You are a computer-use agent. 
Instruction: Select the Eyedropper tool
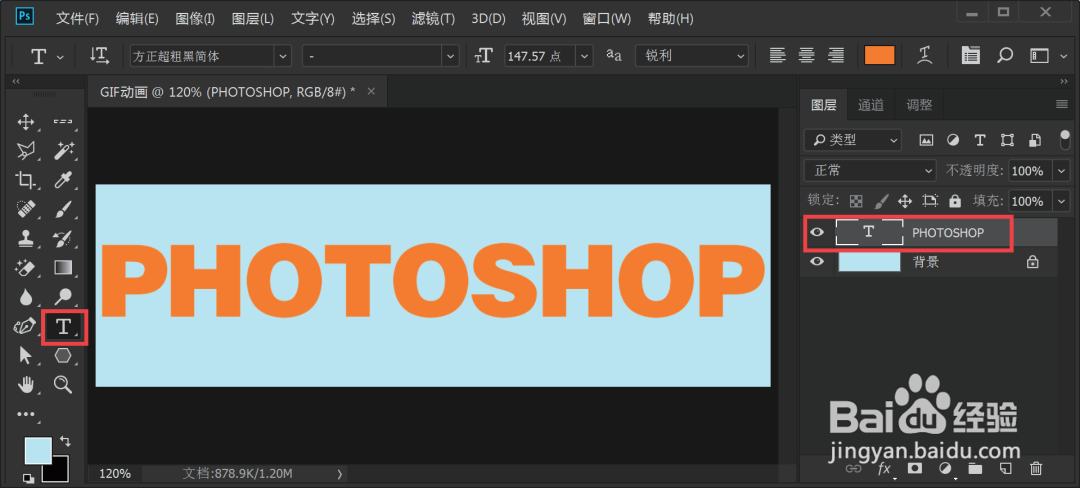[63, 180]
